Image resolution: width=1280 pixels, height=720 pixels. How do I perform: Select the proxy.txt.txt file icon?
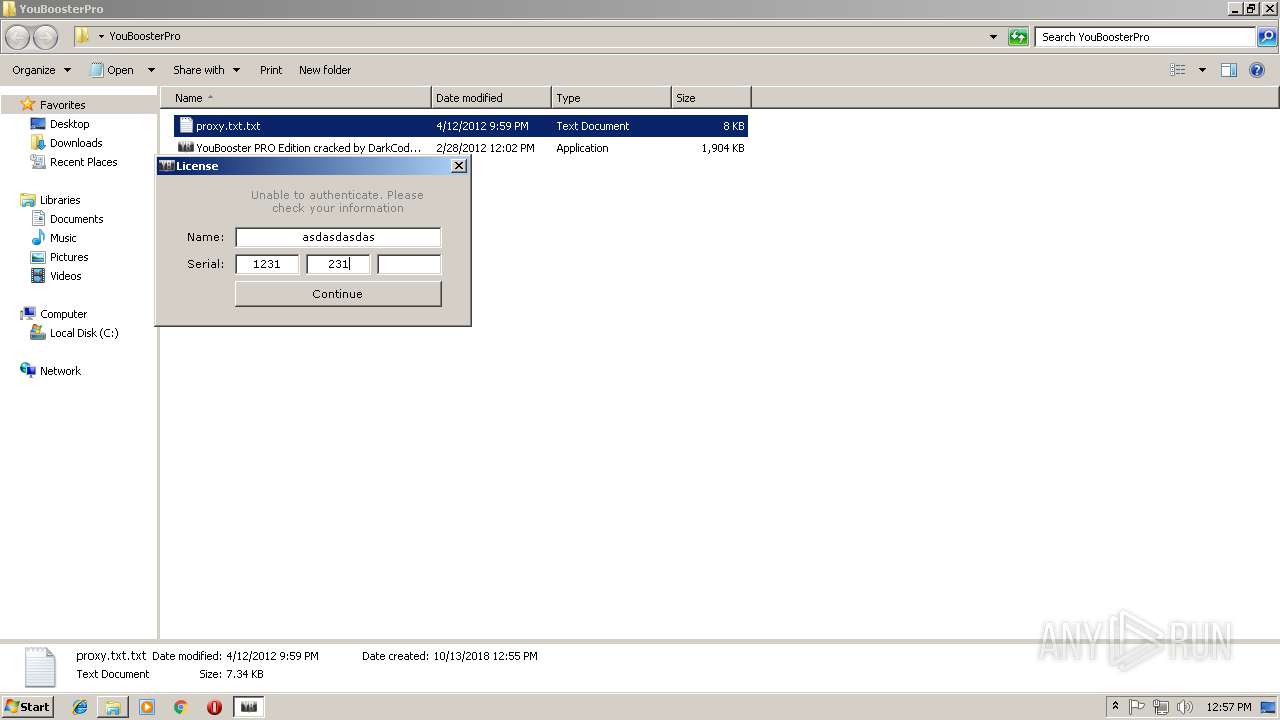coord(186,126)
